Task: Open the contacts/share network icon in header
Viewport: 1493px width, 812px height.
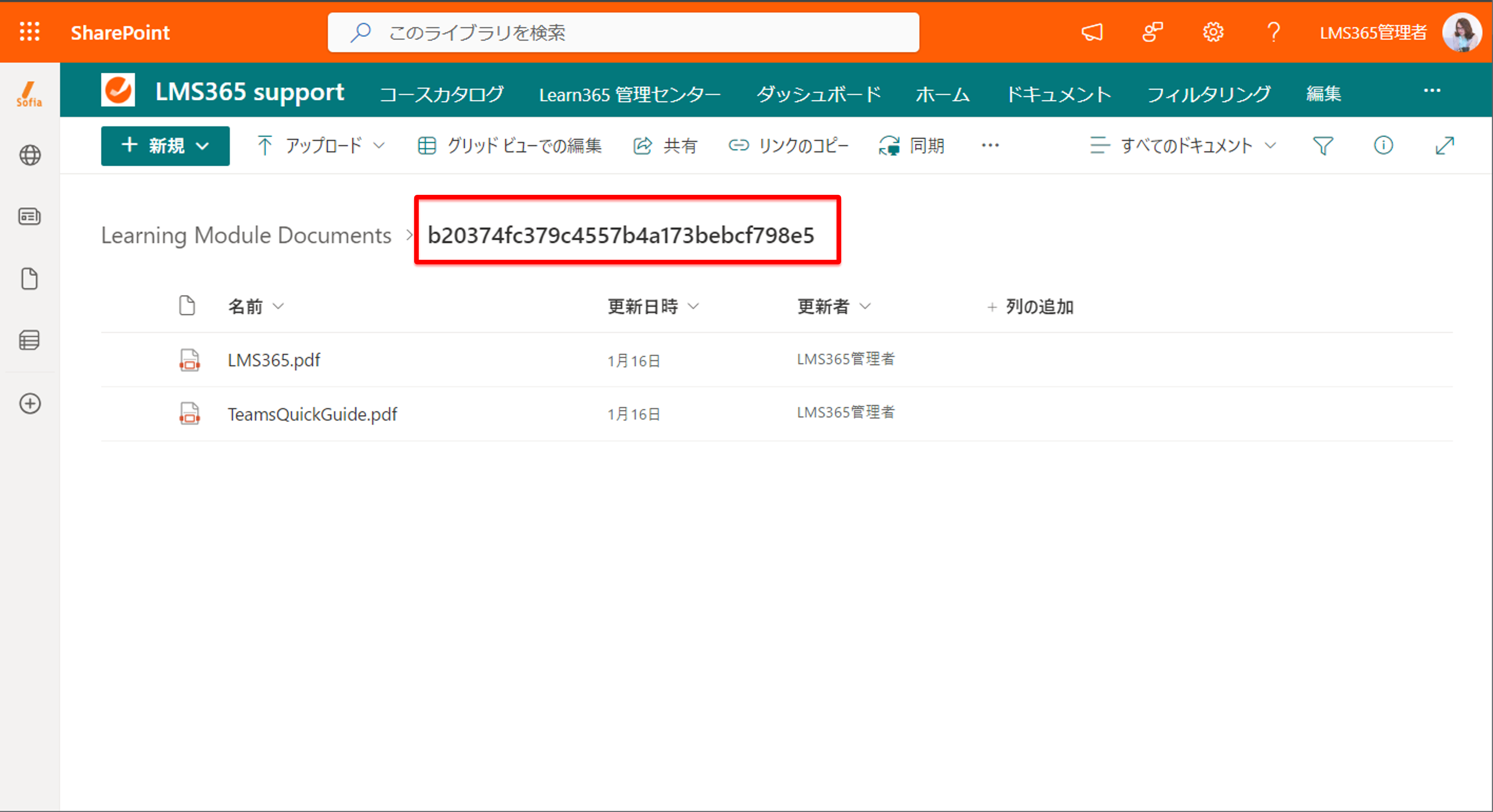Action: coord(1152,32)
